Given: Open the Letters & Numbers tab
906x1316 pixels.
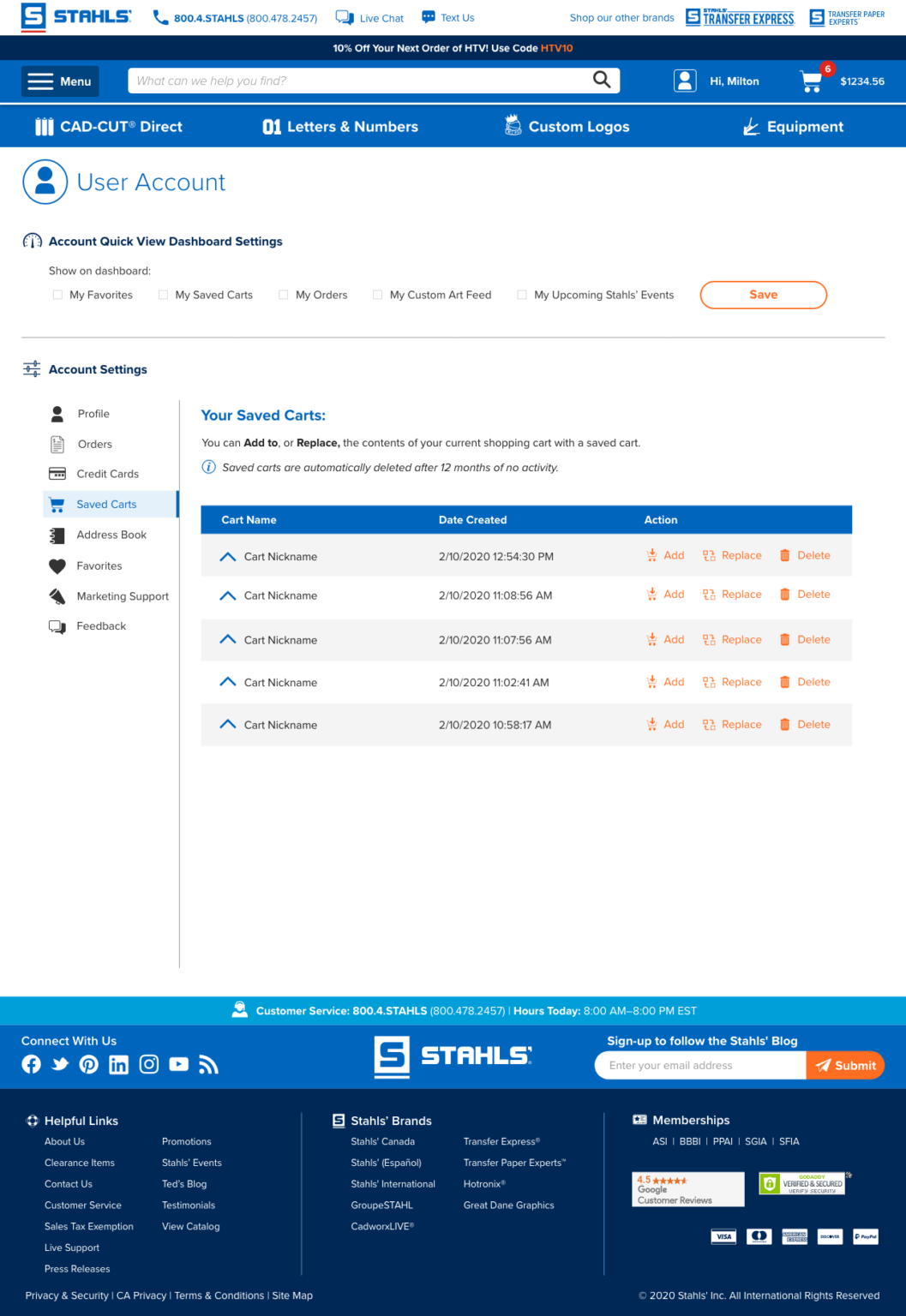Looking at the screenshot, I should (x=340, y=127).
